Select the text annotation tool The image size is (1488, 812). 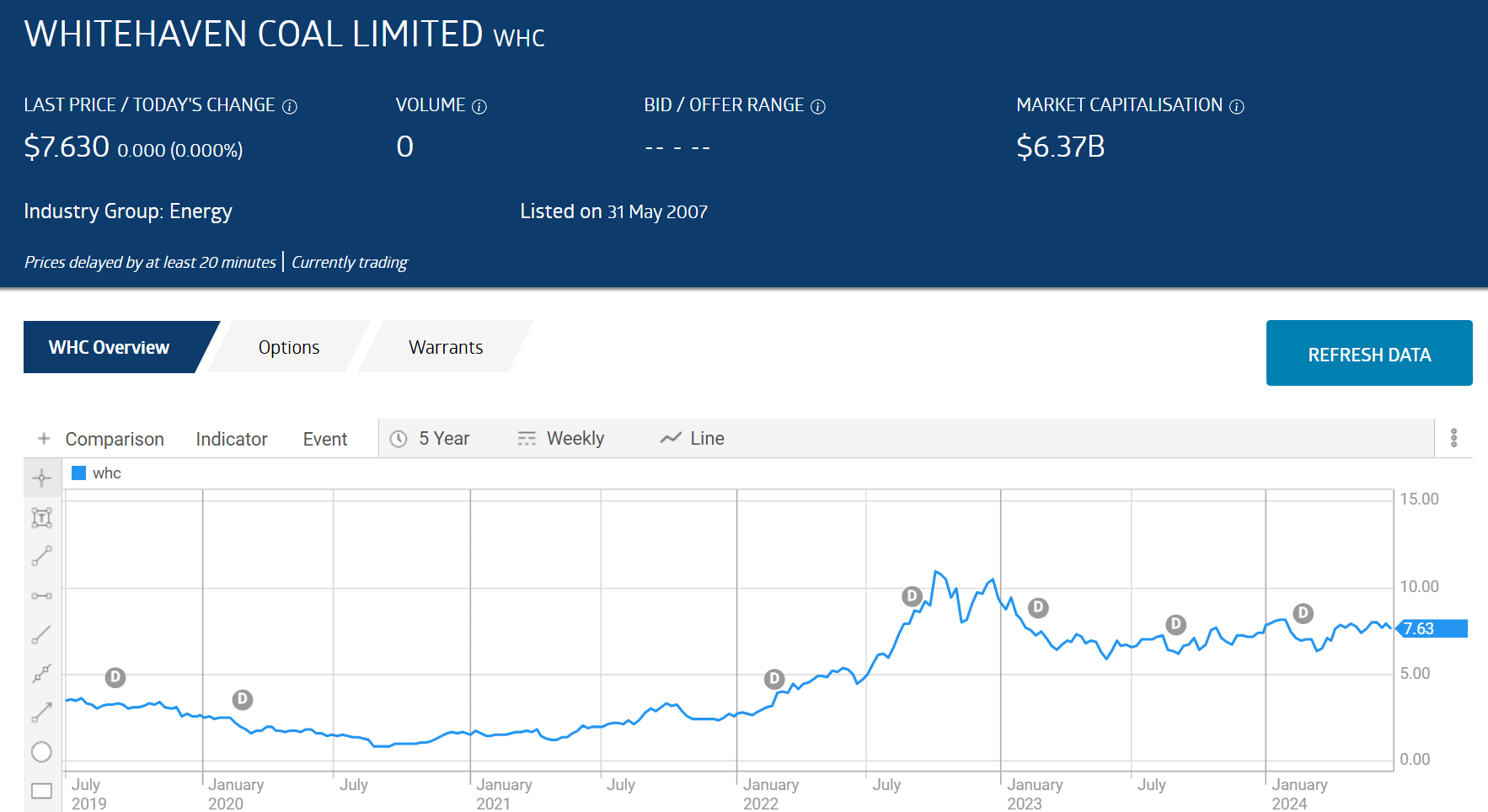41,517
